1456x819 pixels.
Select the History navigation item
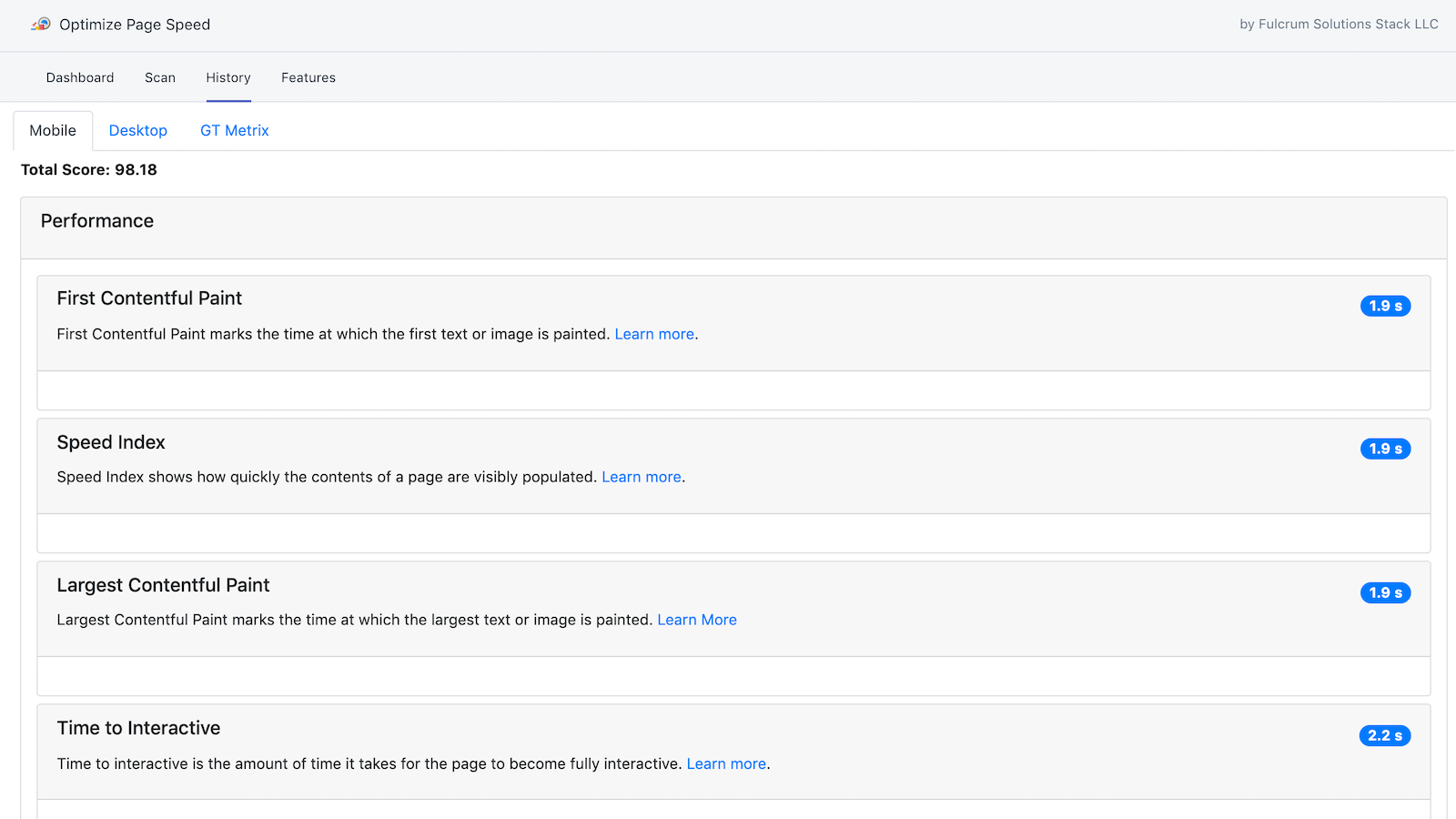point(227,77)
